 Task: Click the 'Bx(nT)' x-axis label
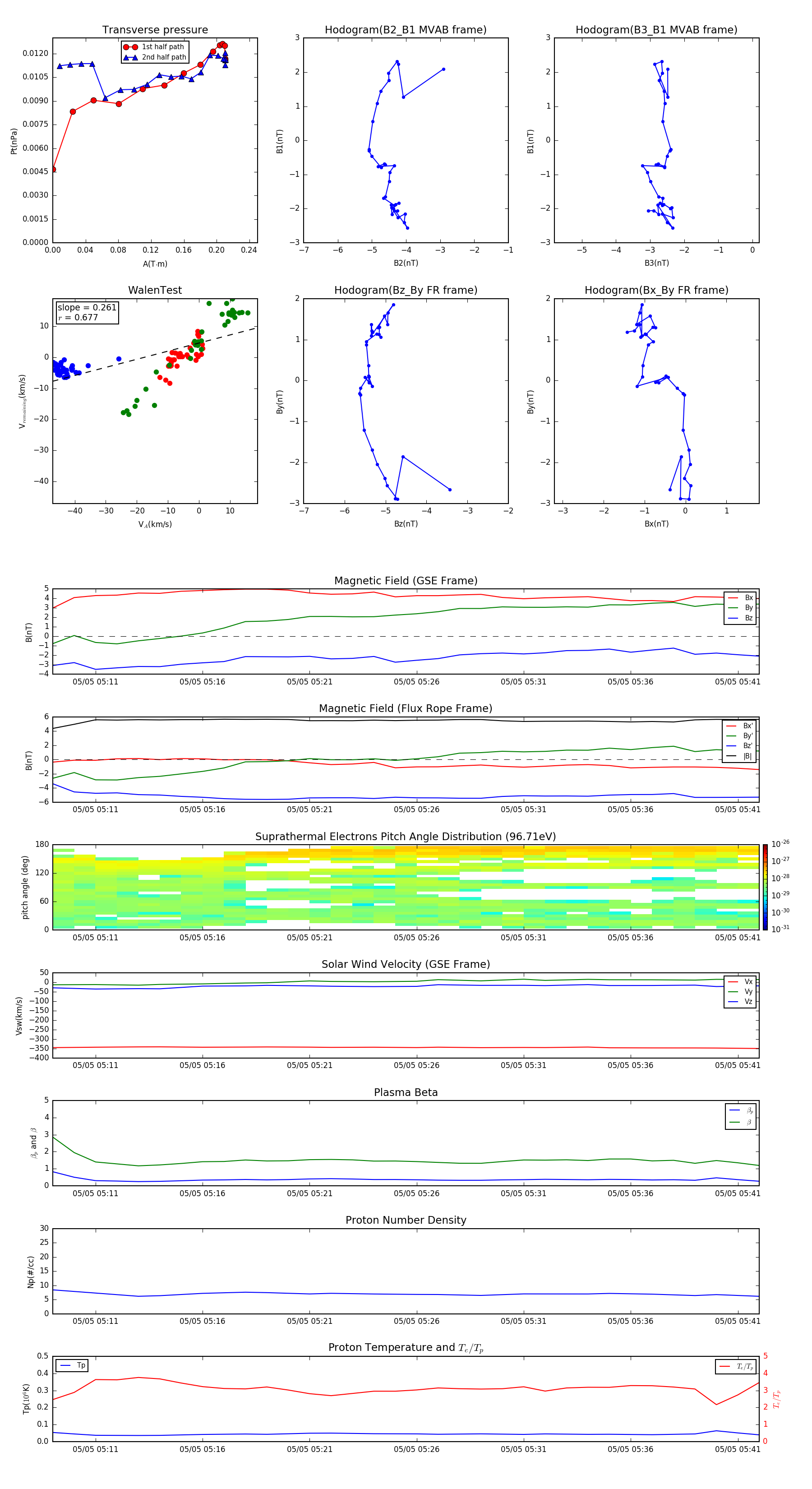pyautogui.click(x=656, y=524)
